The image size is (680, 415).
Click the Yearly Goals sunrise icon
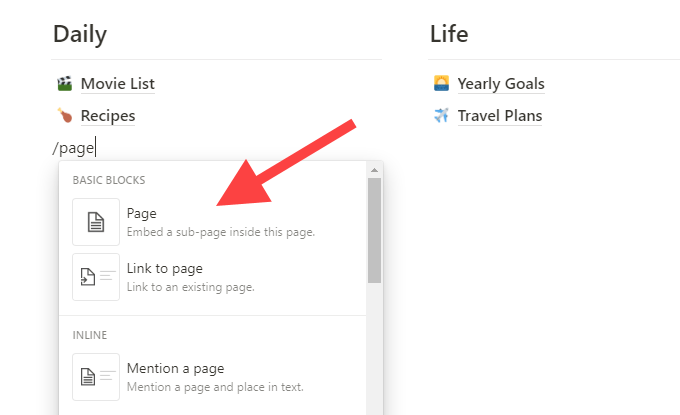[441, 84]
